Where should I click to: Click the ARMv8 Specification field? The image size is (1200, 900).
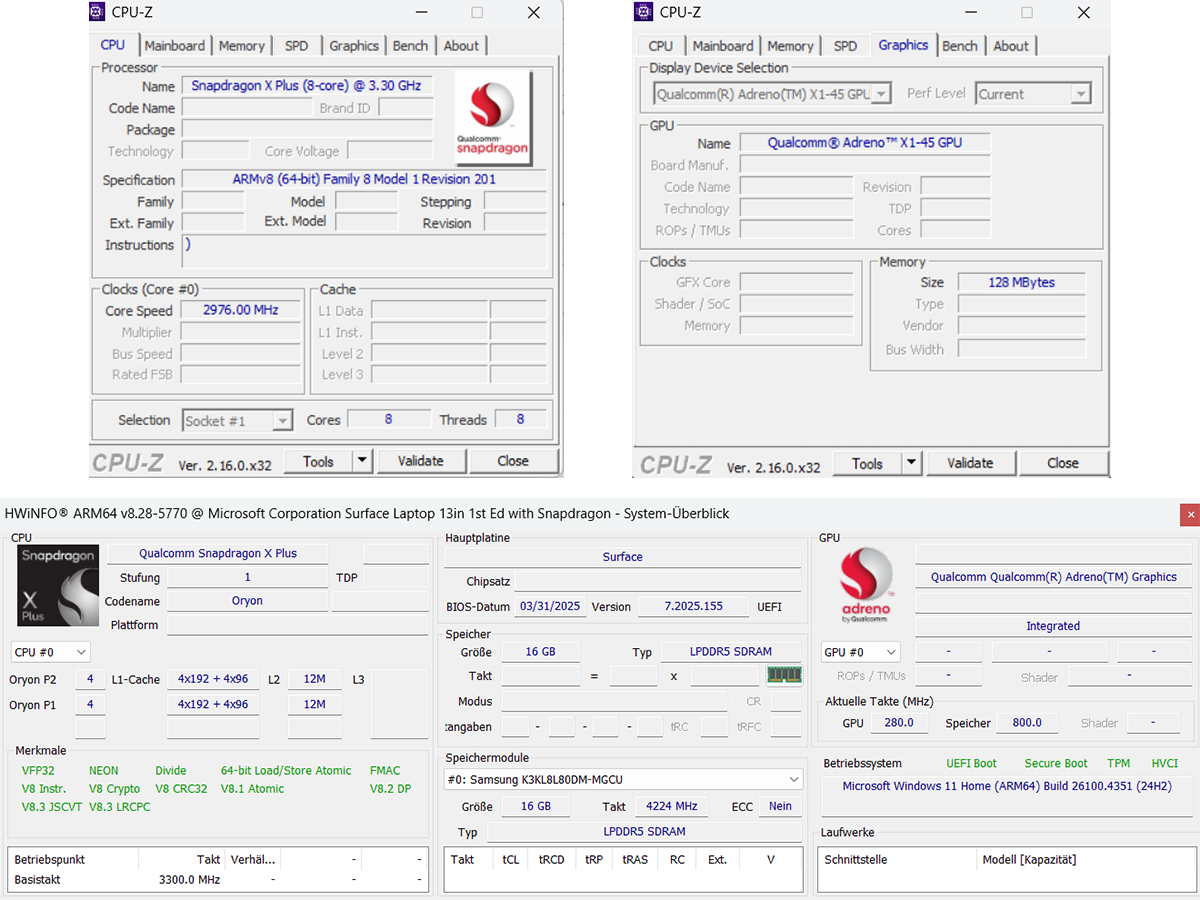click(364, 180)
